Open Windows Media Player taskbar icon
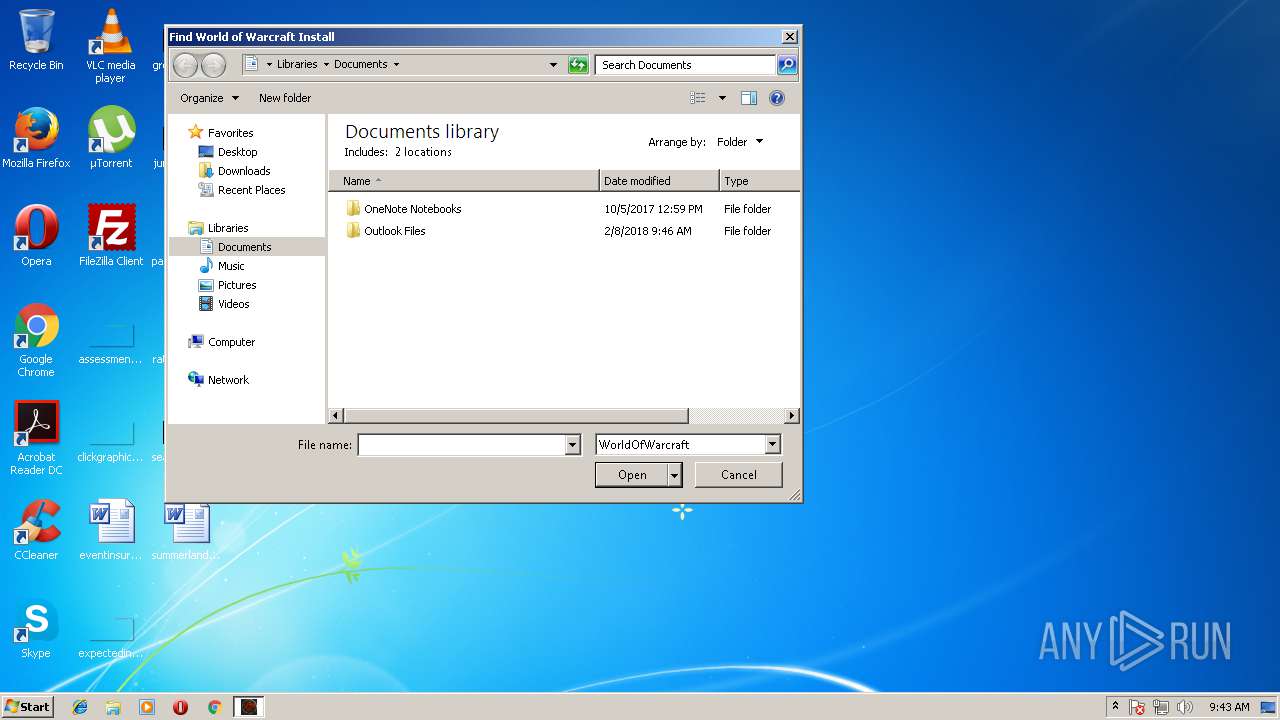 tap(147, 707)
